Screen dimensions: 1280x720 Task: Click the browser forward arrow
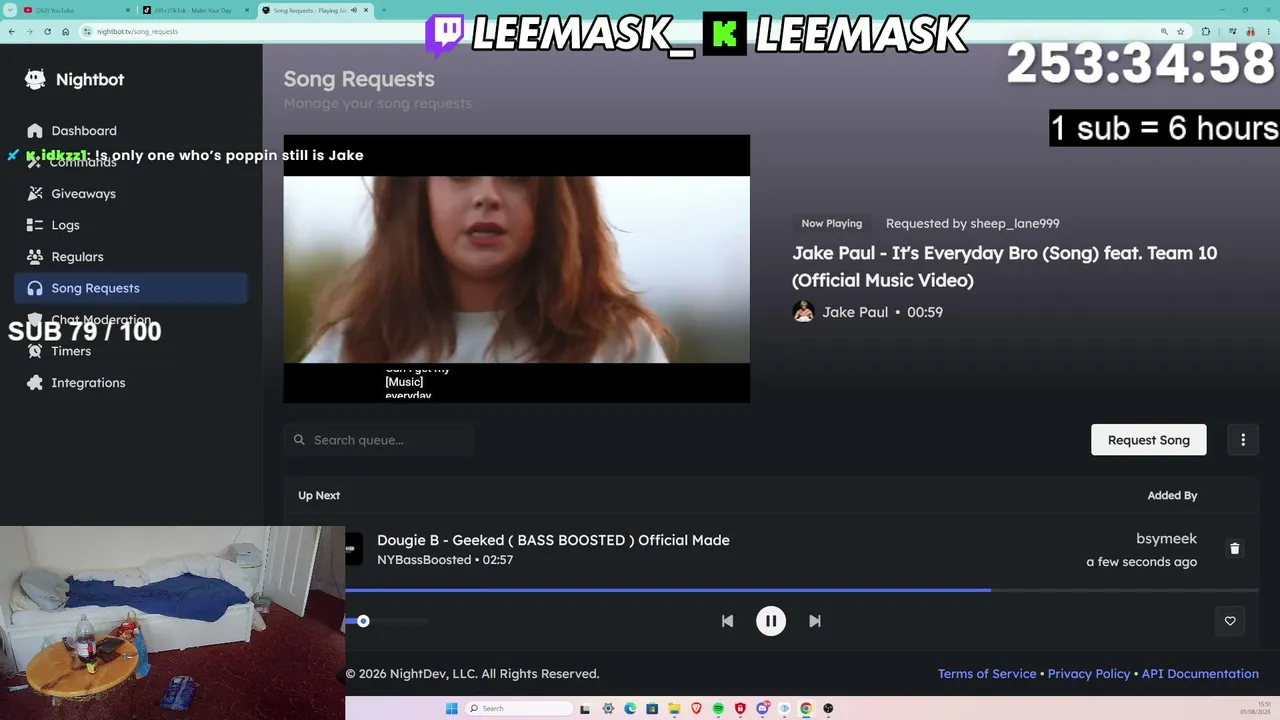(29, 32)
